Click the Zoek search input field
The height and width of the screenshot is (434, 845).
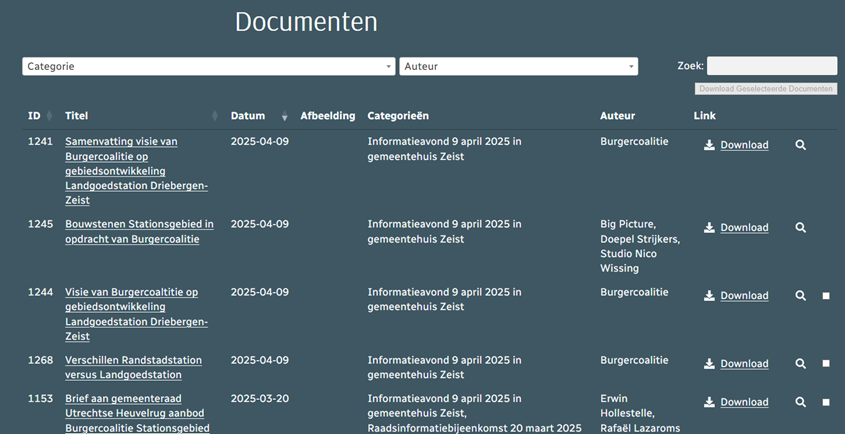(772, 66)
